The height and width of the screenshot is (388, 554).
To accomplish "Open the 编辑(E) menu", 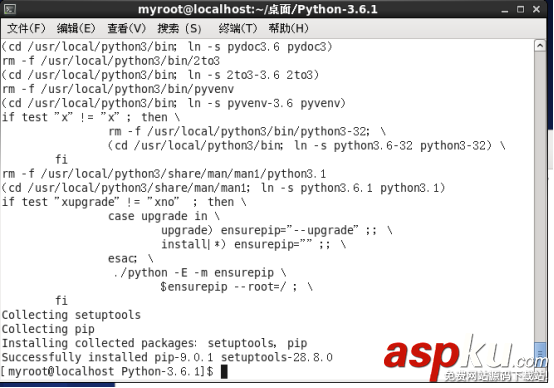I will pyautogui.click(x=76, y=28).
